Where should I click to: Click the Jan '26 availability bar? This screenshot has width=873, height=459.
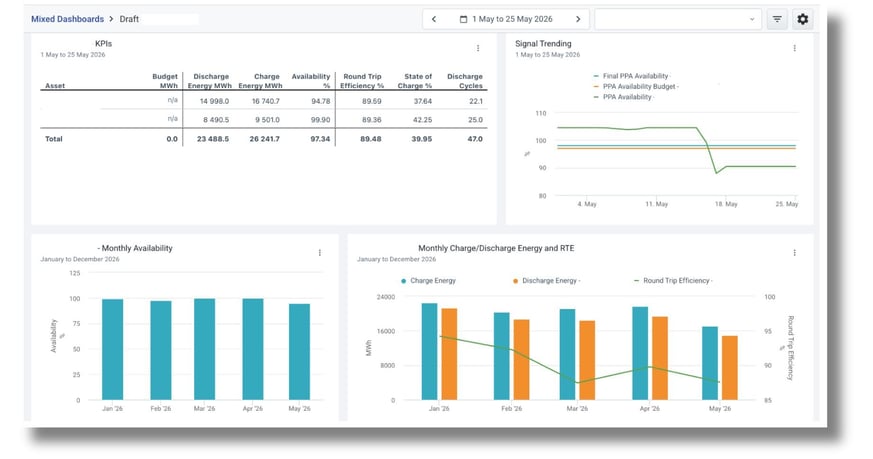point(112,349)
